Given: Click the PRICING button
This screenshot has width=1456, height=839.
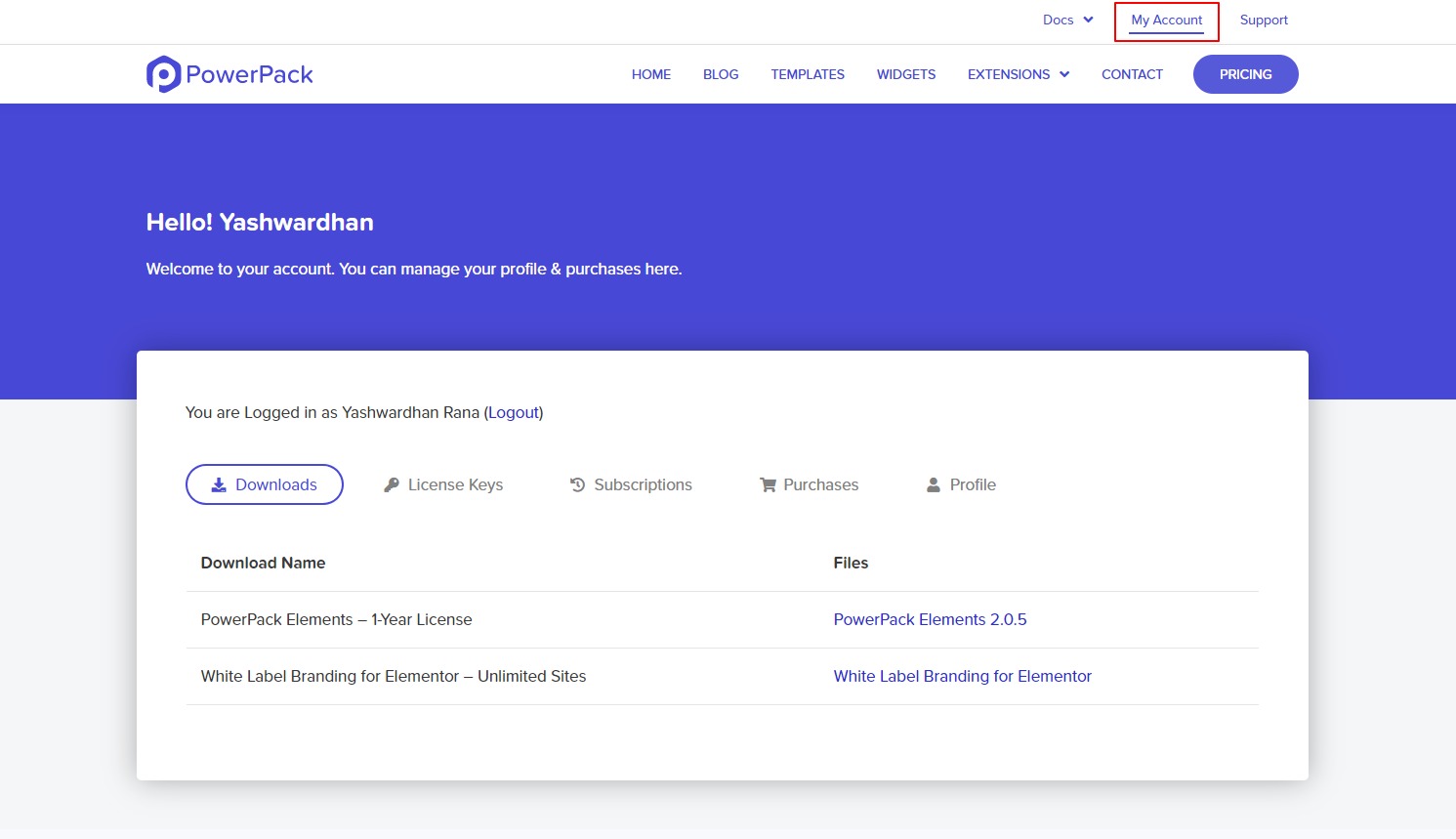Looking at the screenshot, I should (1245, 74).
